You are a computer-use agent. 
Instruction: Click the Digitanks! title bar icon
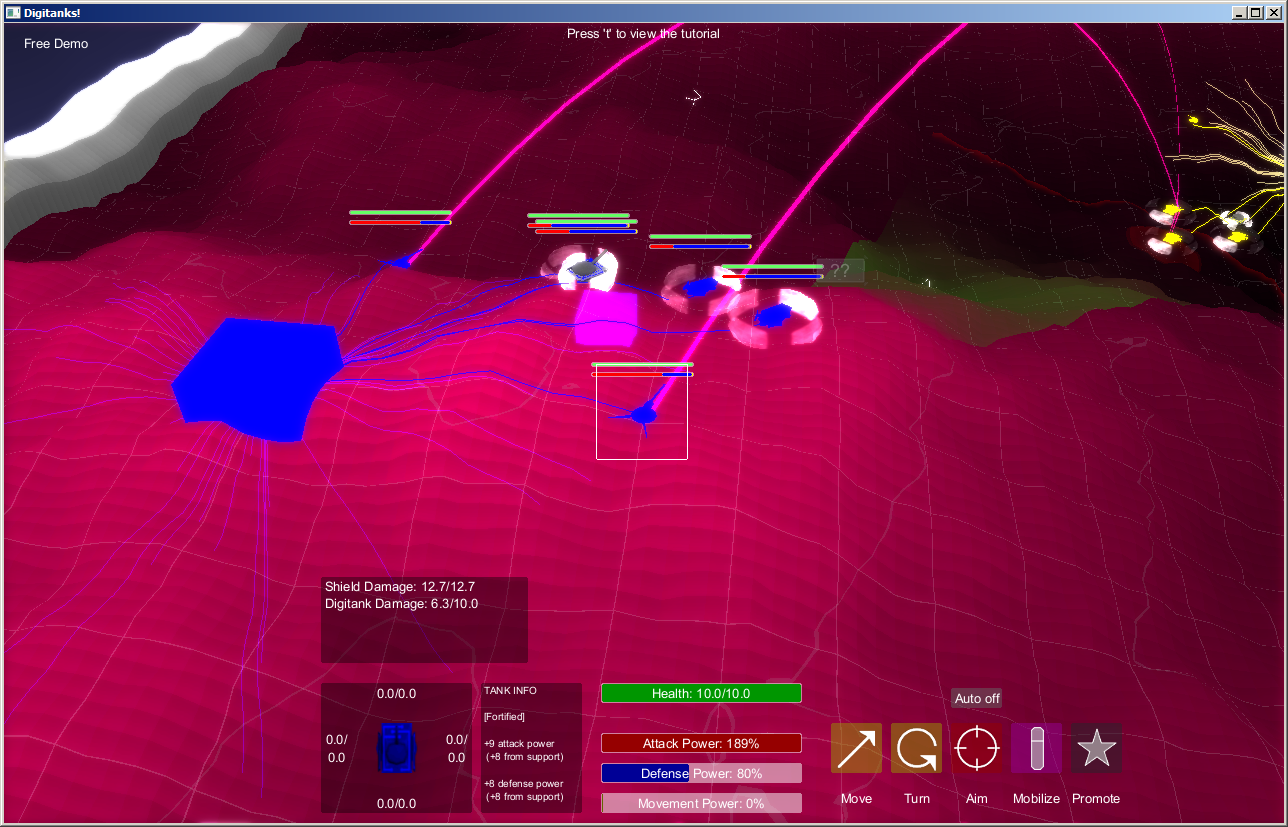tap(12, 11)
